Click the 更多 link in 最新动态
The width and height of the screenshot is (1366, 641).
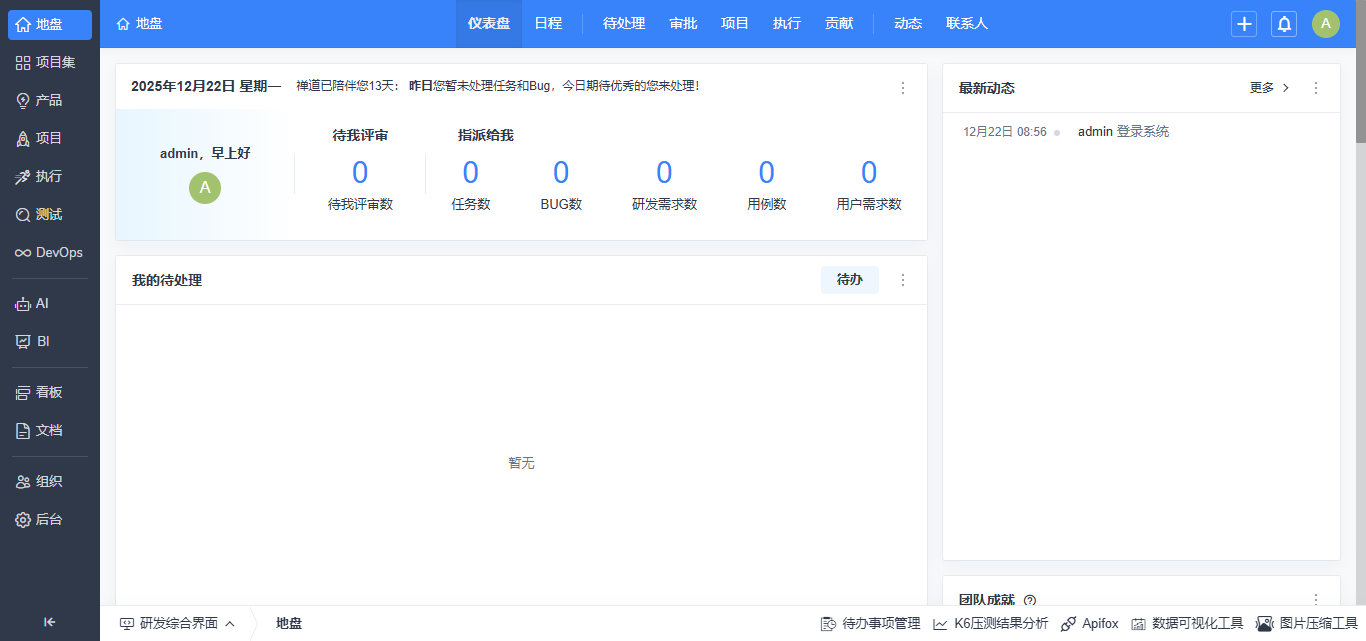coord(1269,88)
